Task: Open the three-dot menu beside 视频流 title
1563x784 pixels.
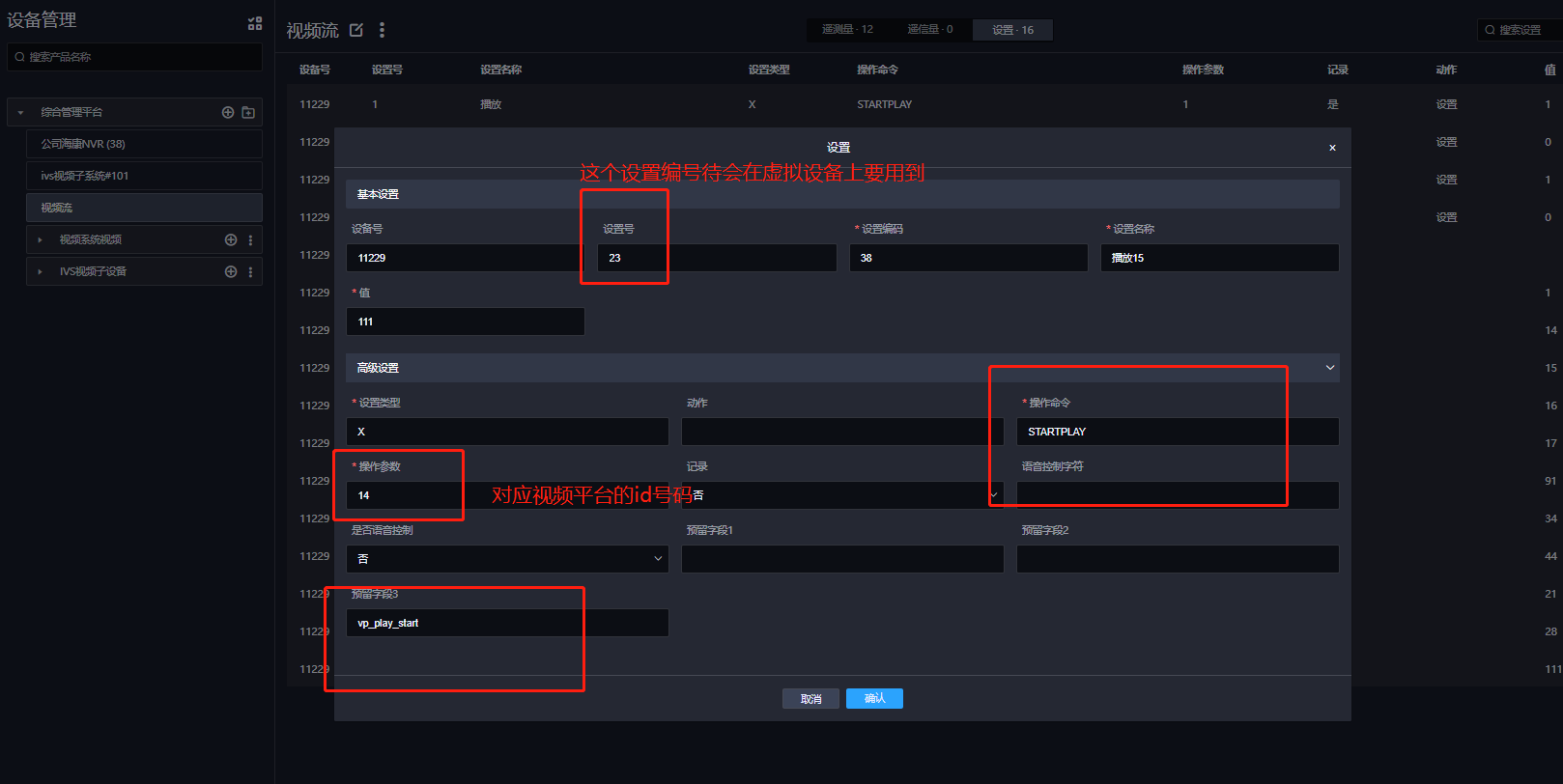Action: [382, 30]
